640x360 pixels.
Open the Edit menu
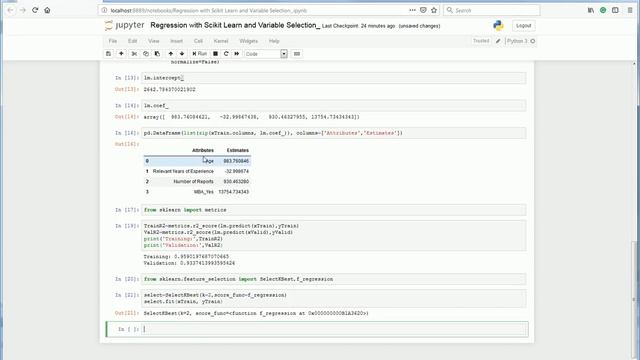(x=133, y=41)
